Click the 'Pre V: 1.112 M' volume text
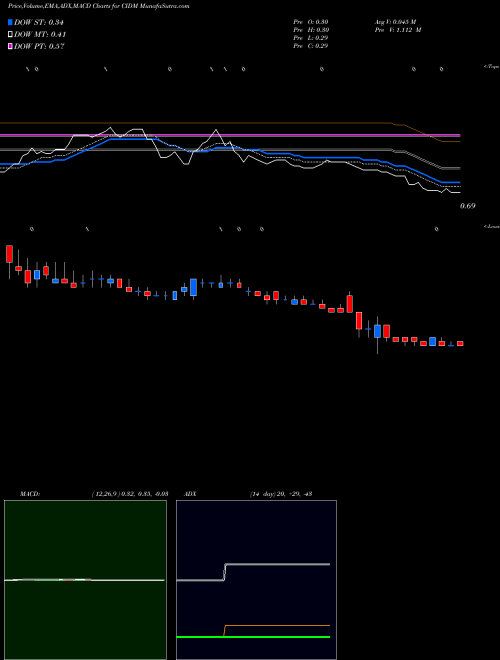The height and width of the screenshot is (660, 500). 398,30
